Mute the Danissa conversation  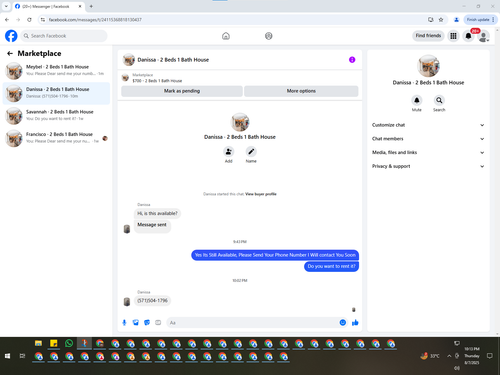(417, 100)
